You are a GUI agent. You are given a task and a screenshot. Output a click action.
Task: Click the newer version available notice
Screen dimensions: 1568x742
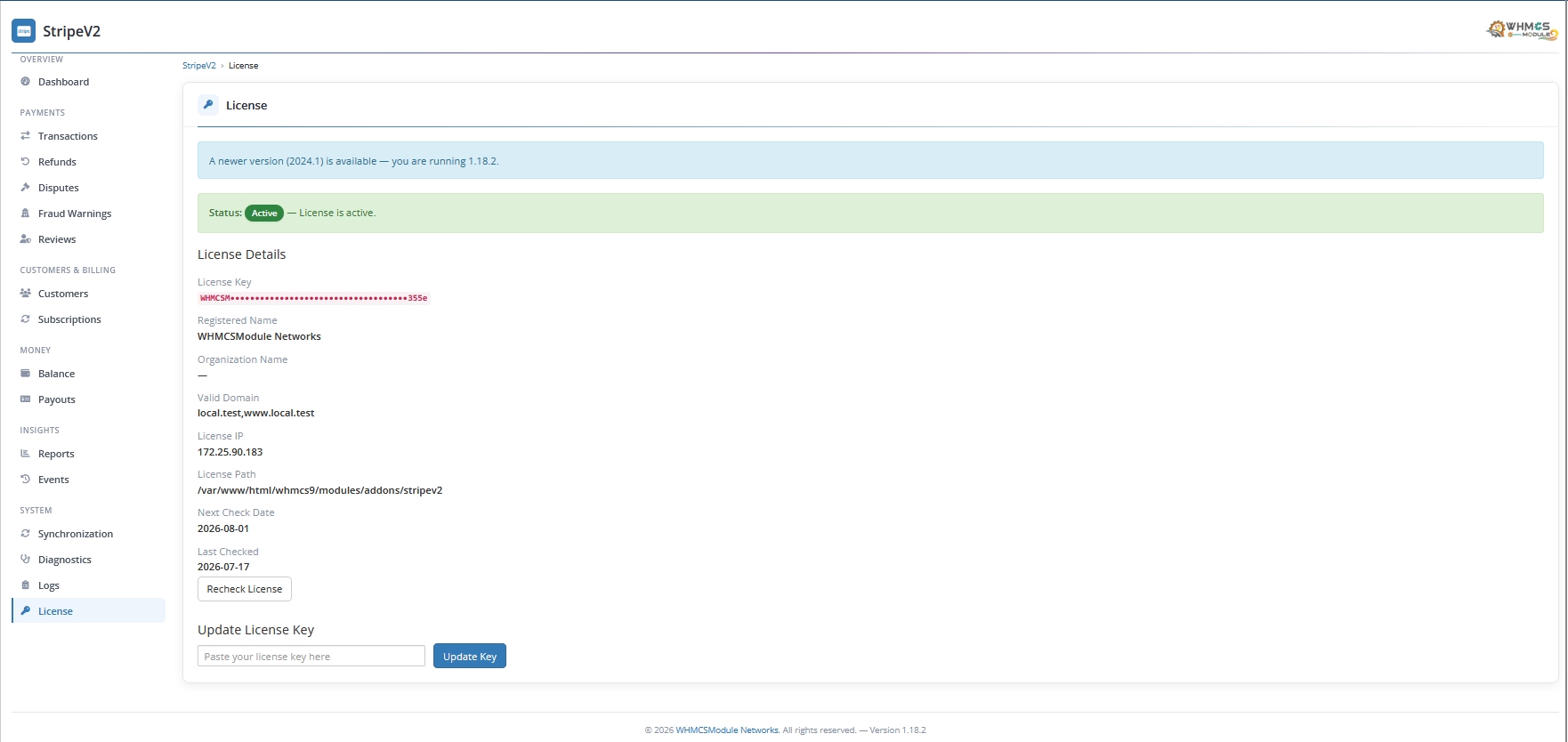coord(870,161)
